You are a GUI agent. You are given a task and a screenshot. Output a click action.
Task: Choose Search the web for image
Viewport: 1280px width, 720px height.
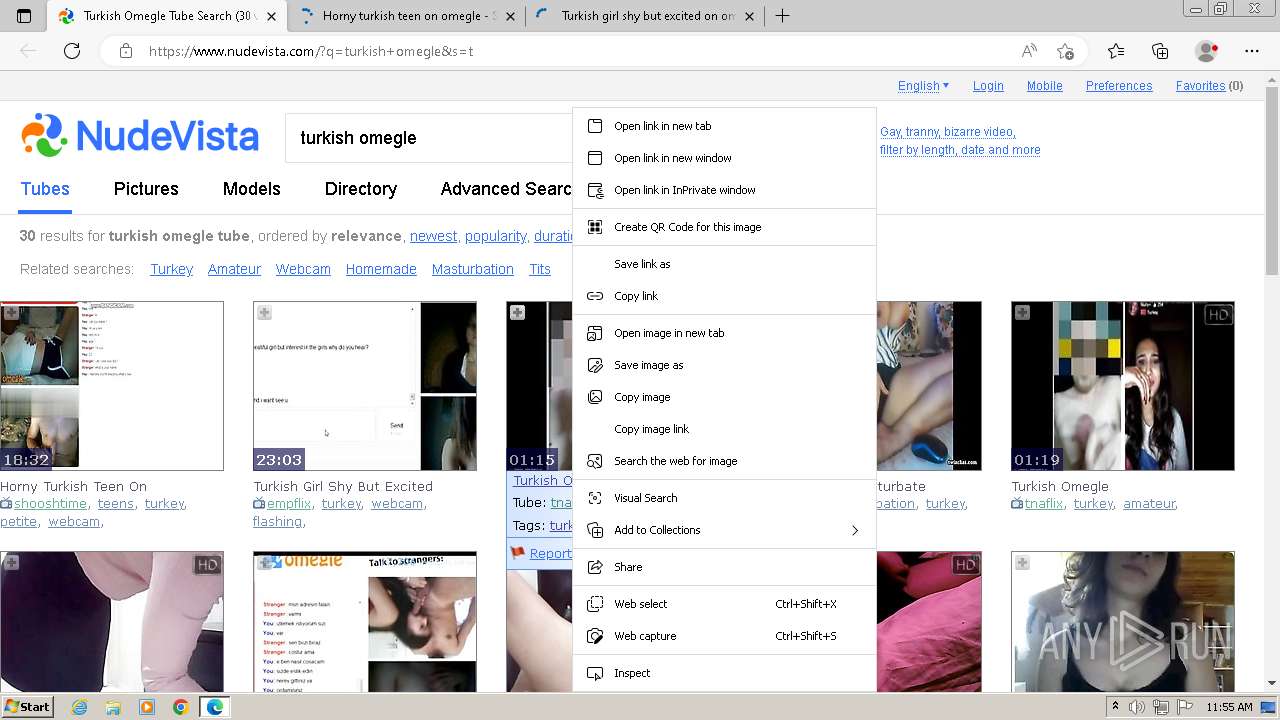pos(724,461)
